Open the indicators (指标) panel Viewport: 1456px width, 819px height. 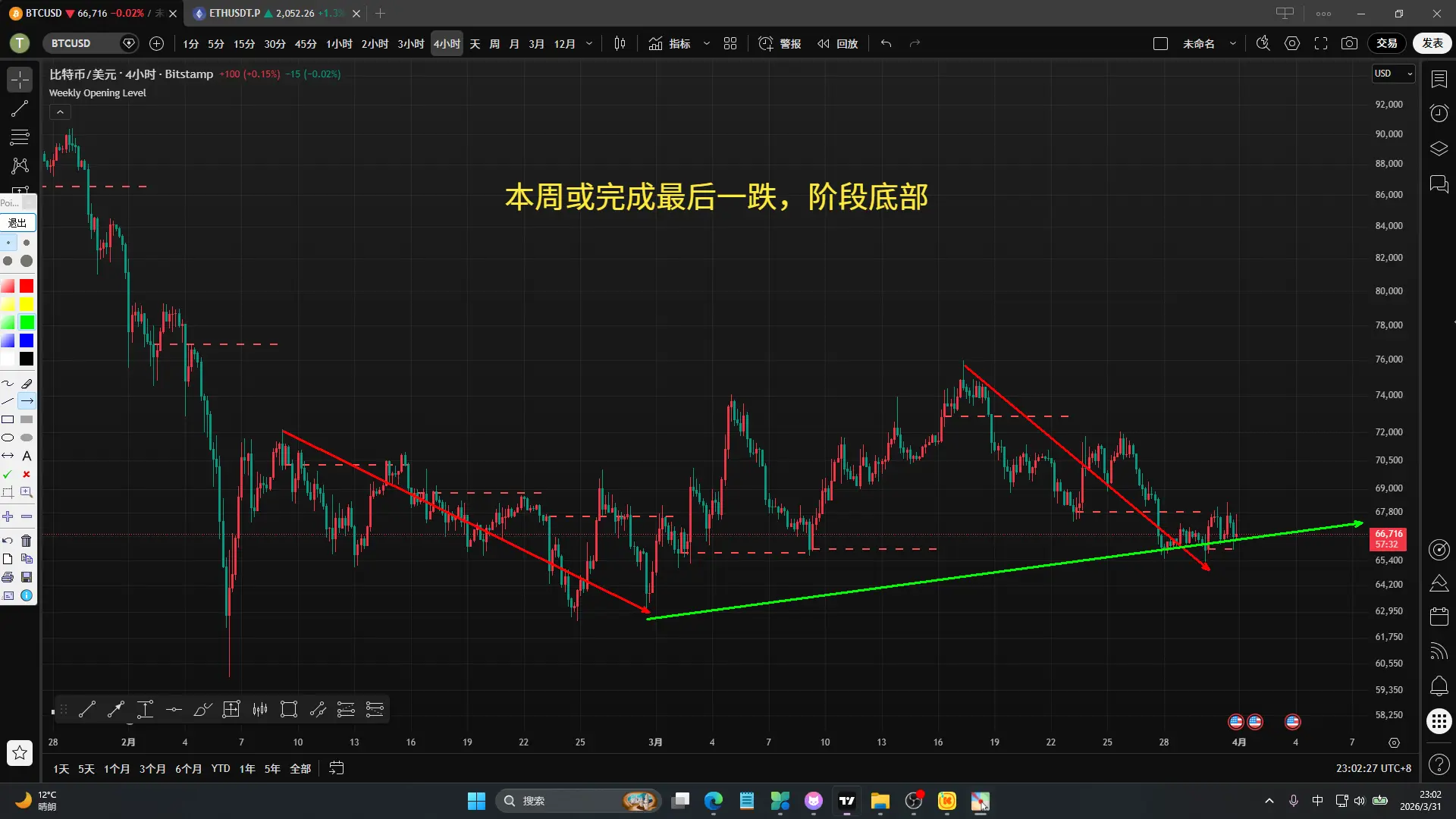(x=670, y=44)
